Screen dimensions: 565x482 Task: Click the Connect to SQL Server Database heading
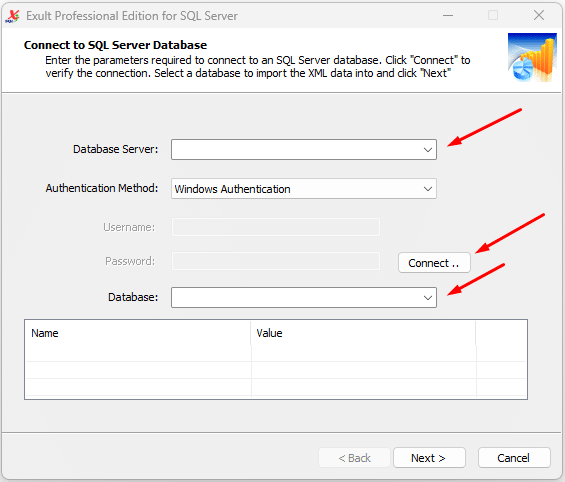(x=115, y=45)
